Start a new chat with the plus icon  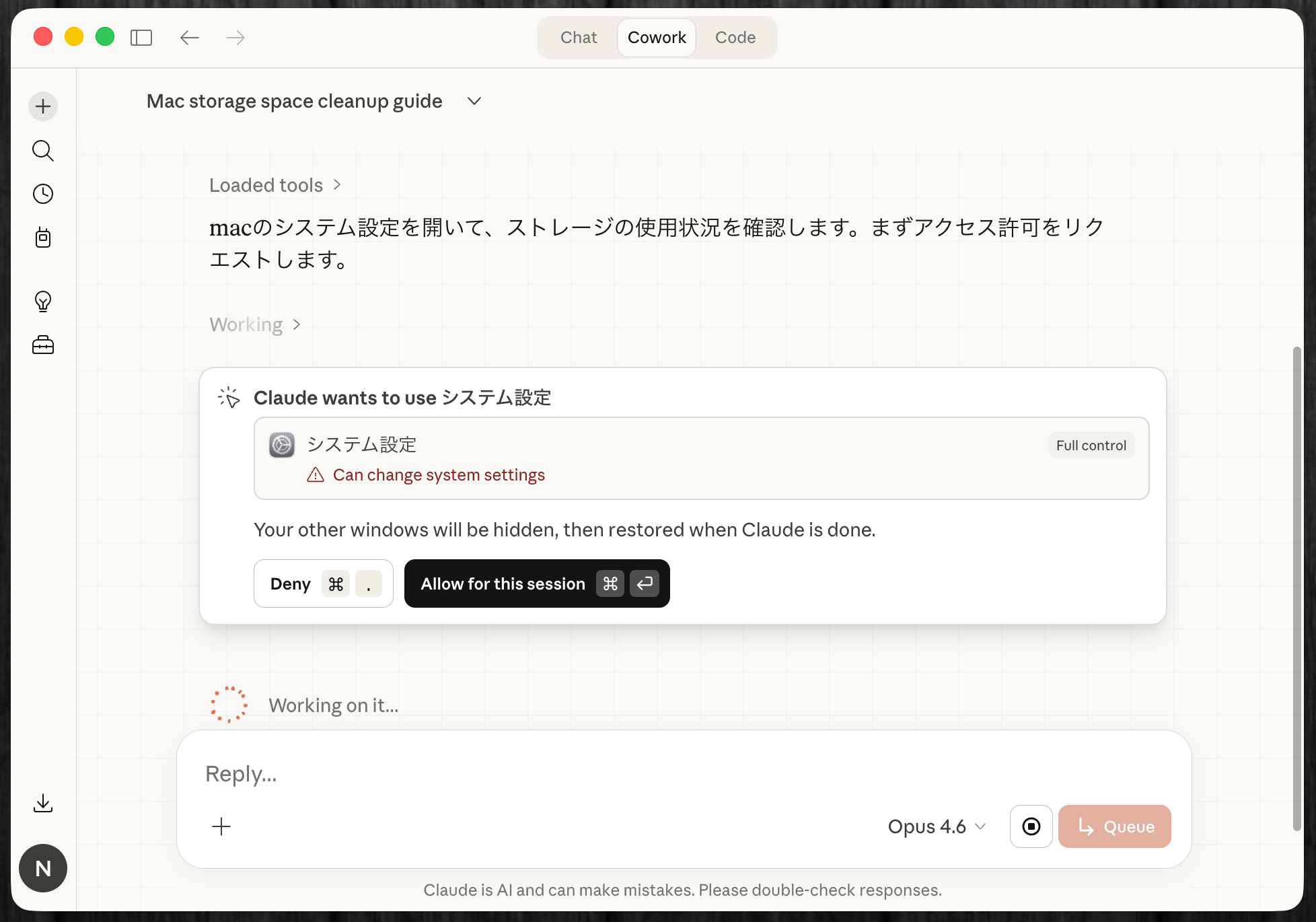(x=42, y=106)
